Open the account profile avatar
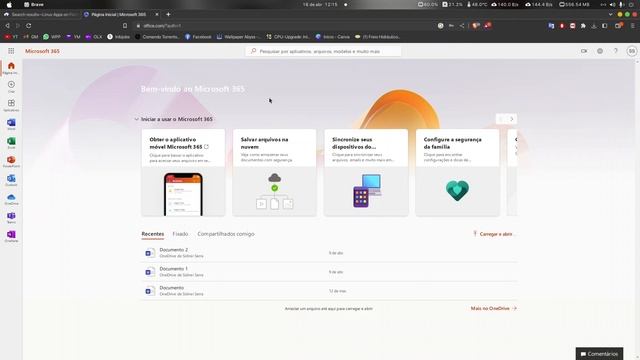 pos(631,51)
